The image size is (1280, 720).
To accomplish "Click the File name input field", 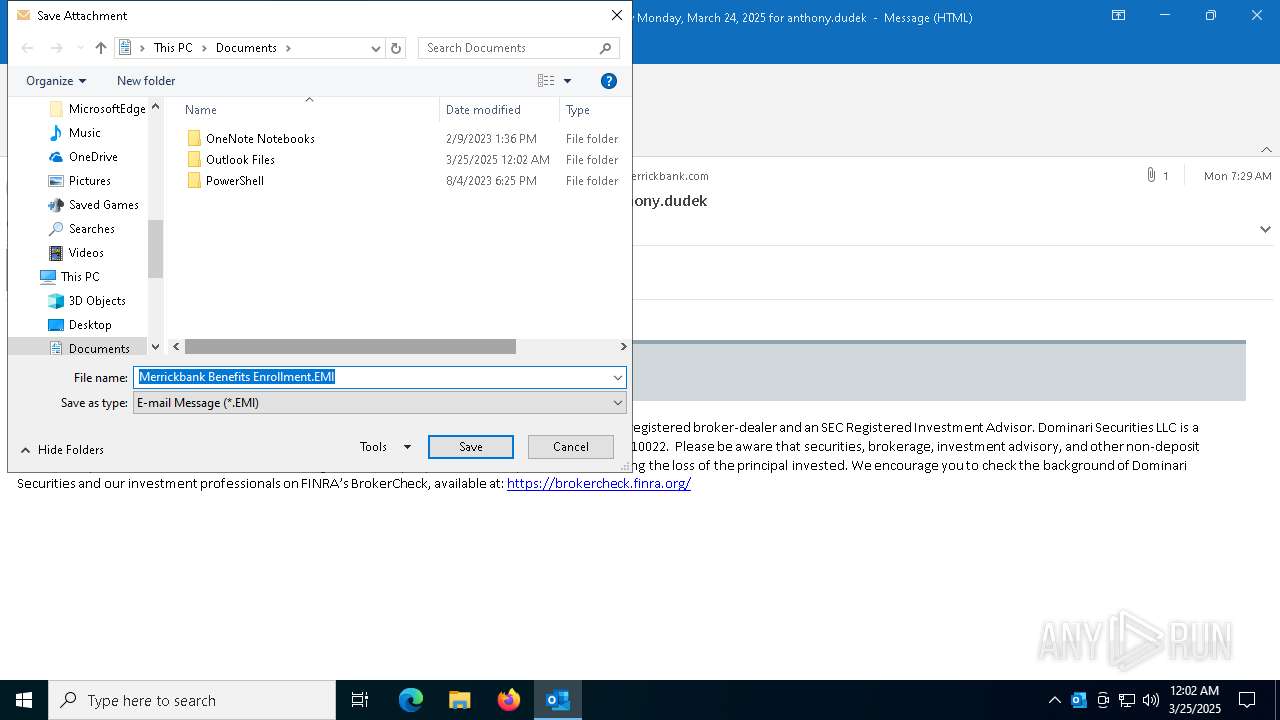I will [x=372, y=377].
